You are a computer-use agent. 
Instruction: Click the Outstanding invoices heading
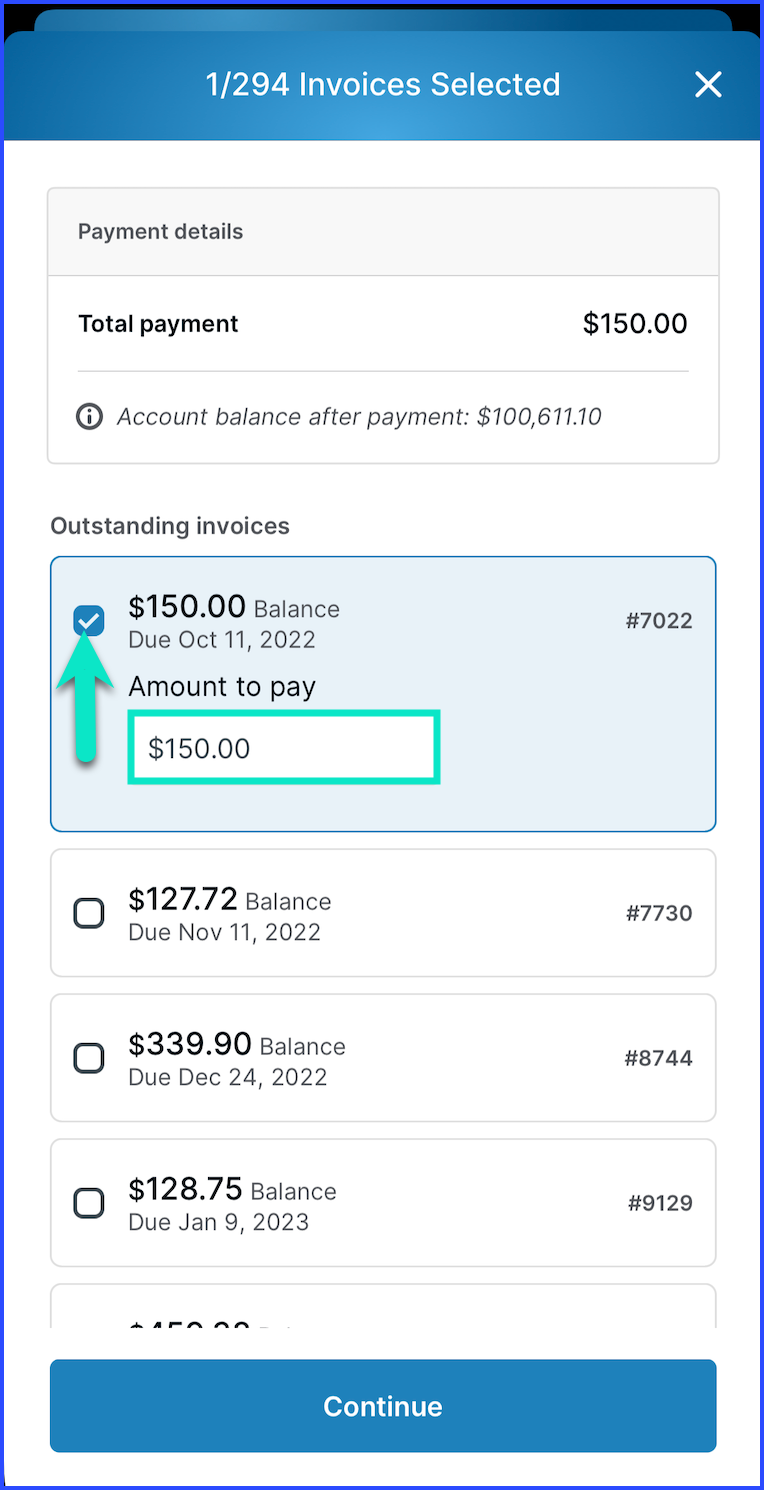tap(170, 526)
